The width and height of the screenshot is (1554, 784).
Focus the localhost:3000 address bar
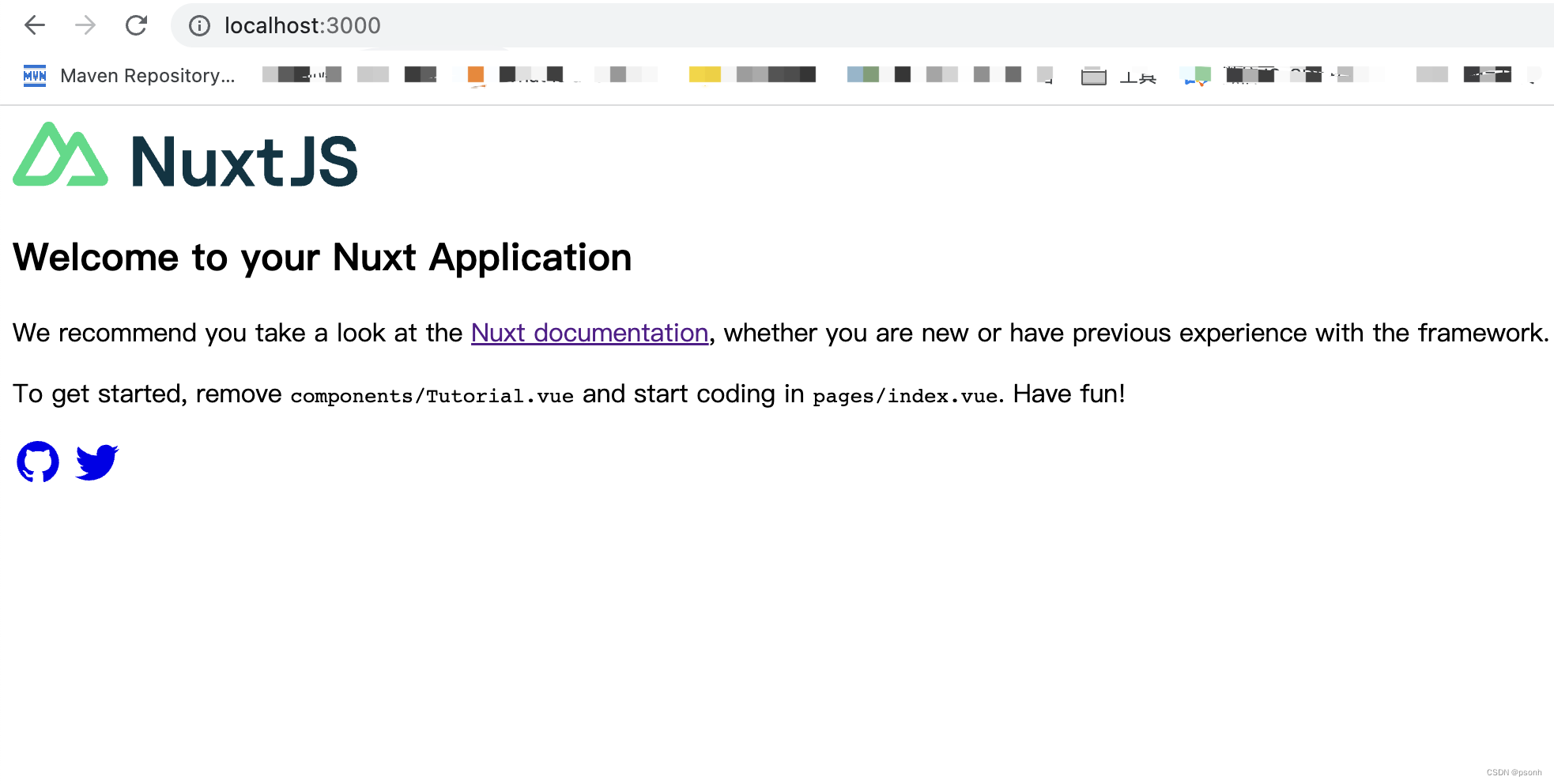pyautogui.click(x=862, y=25)
